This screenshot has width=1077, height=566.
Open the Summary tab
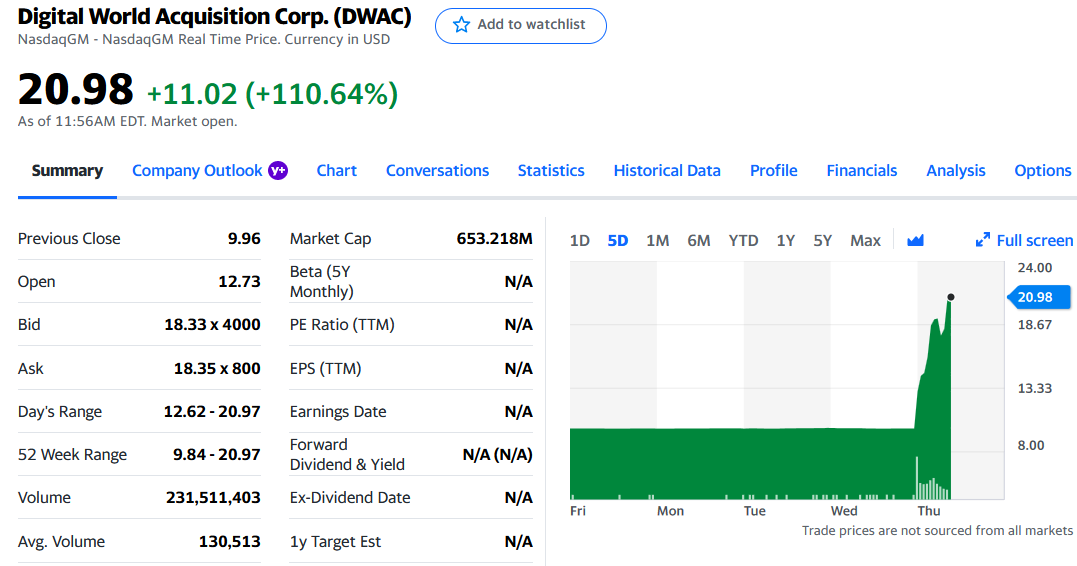point(67,170)
